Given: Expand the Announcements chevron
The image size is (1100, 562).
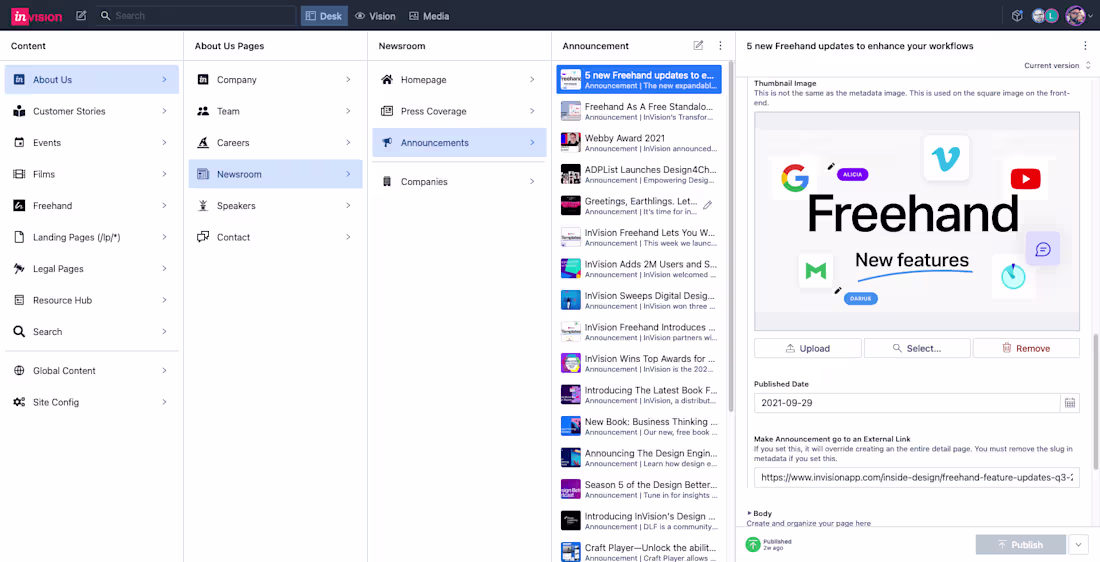Looking at the screenshot, I should [532, 142].
